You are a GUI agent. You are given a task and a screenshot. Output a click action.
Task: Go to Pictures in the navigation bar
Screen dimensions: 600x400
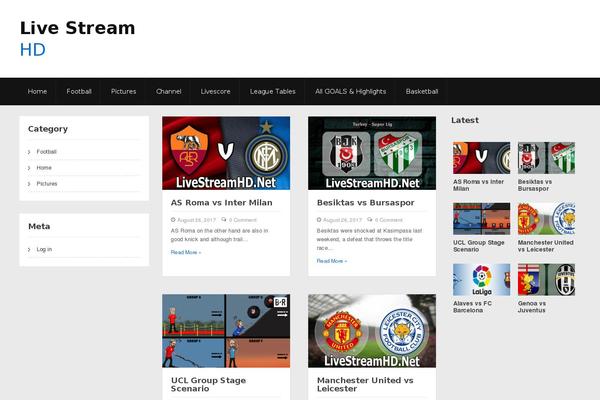[x=123, y=91]
